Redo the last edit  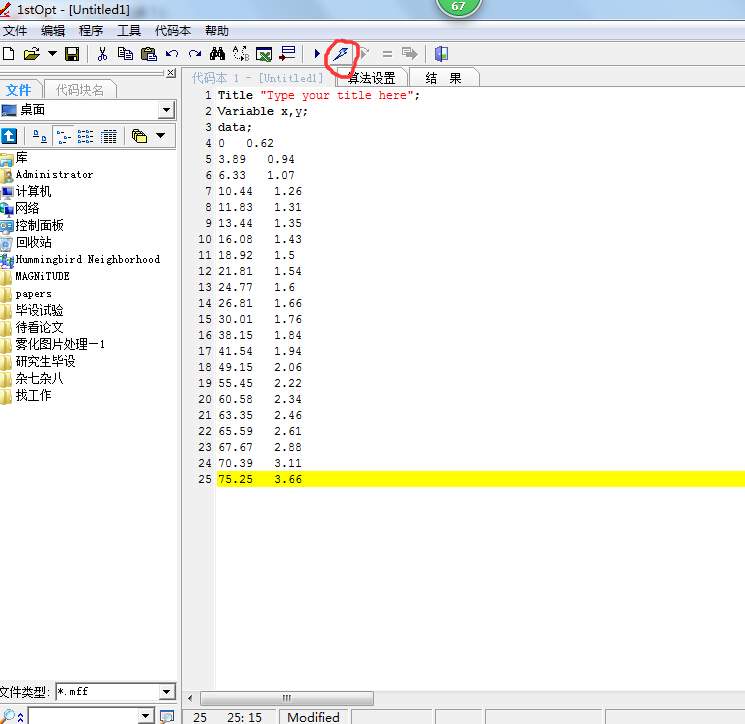[195, 54]
